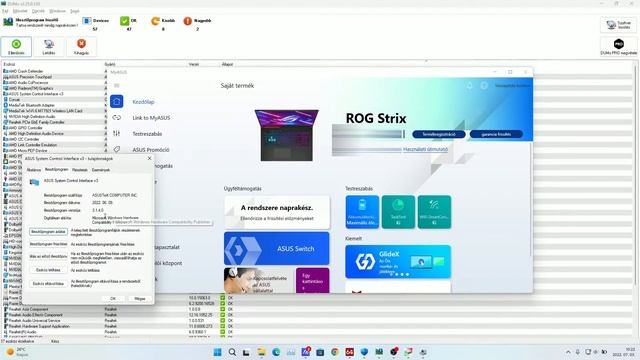Screen dimensions: 640x360
Task: Open the second menu in the DUMo menu bar
Action: [x=20, y=11]
